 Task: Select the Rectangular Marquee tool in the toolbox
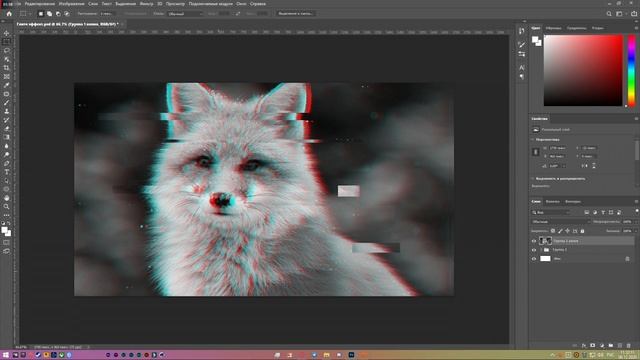pyautogui.click(x=7, y=42)
